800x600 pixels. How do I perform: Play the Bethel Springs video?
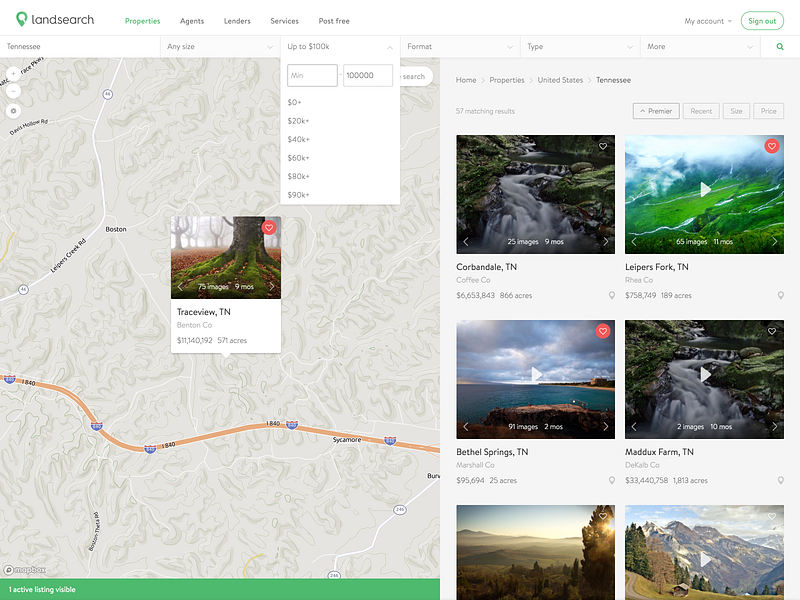click(536, 374)
